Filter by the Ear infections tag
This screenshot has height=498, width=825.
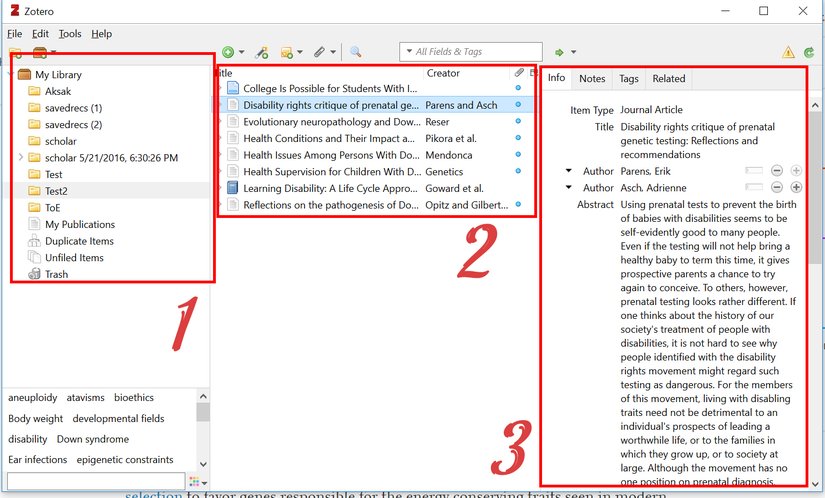37,460
